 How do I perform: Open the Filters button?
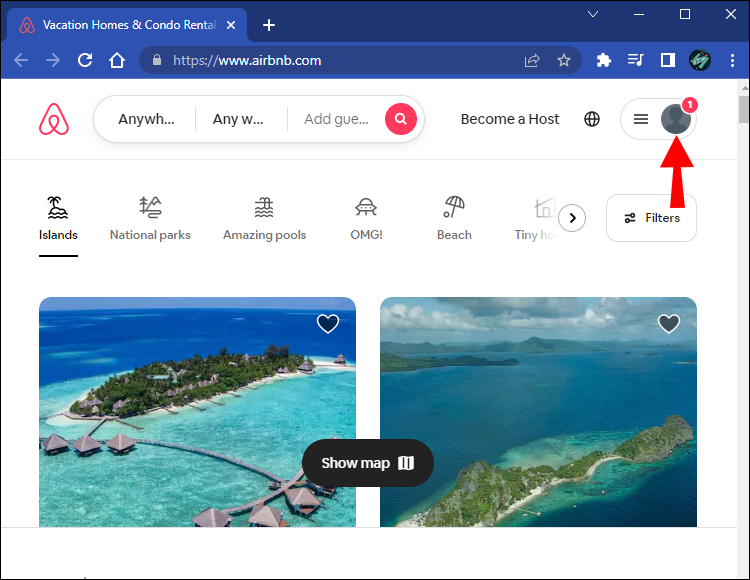(x=651, y=218)
